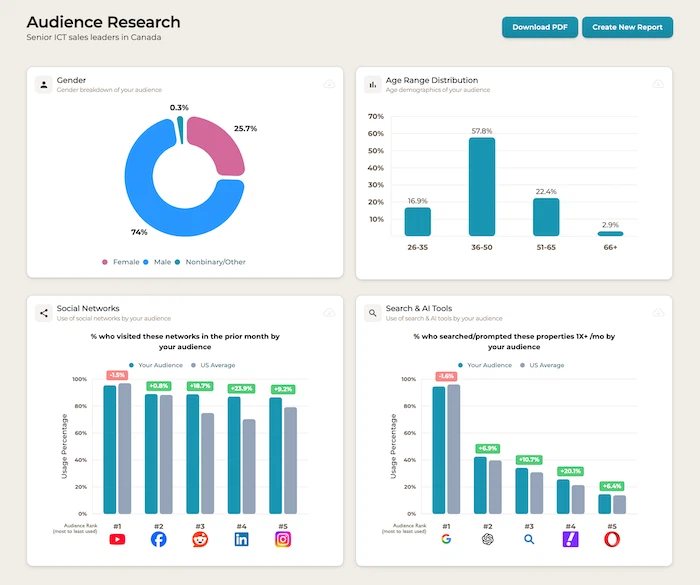Click the Opera icon under rank #5
Viewport: 700px width, 585px height.
coord(611,539)
